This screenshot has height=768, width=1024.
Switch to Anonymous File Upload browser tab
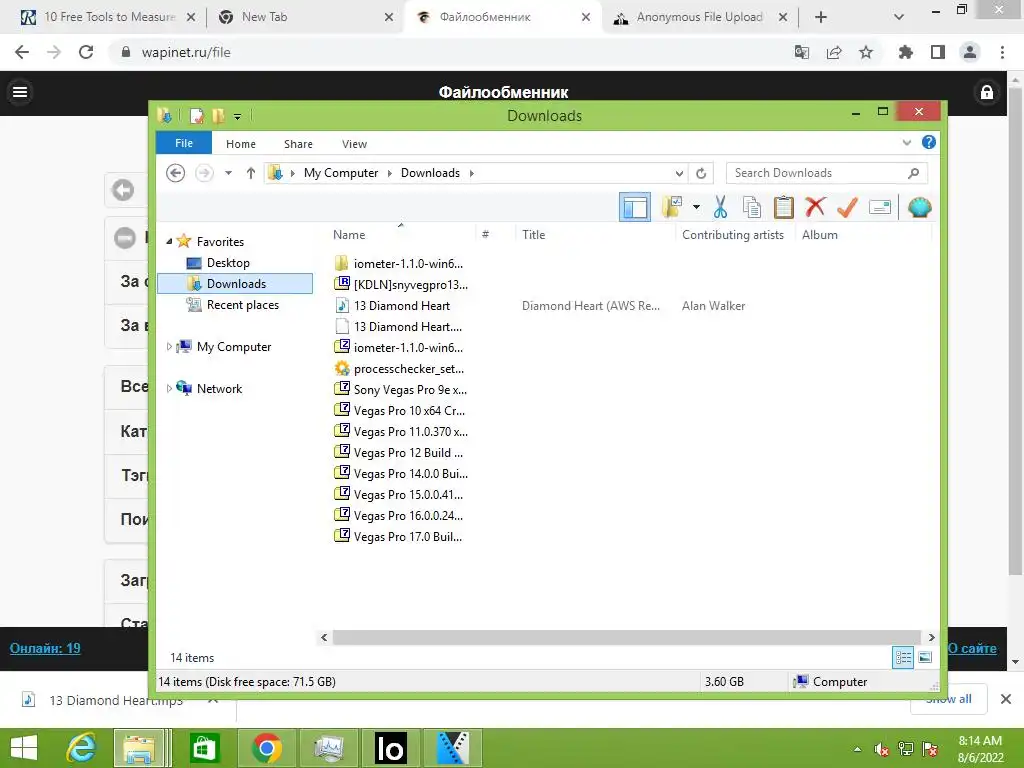pyautogui.click(x=699, y=17)
